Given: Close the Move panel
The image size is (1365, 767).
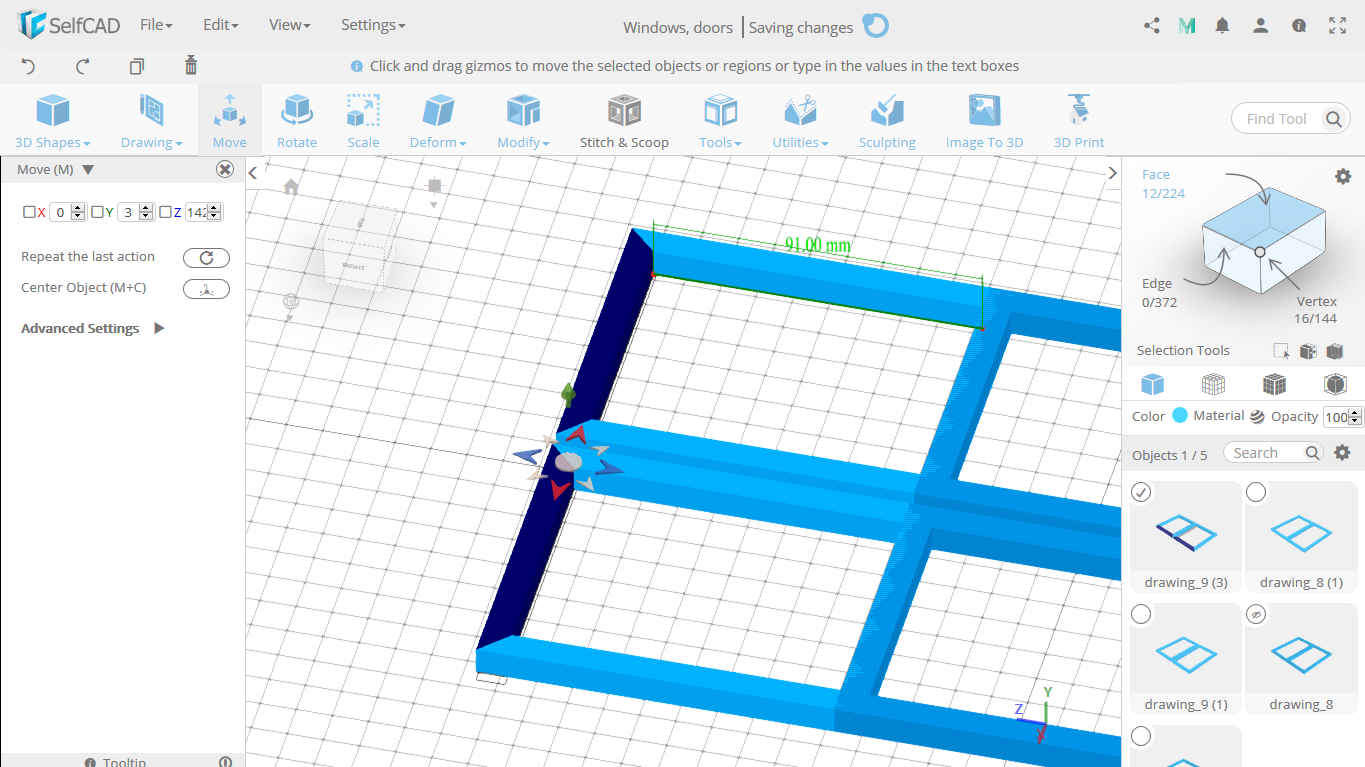Looking at the screenshot, I should [225, 170].
